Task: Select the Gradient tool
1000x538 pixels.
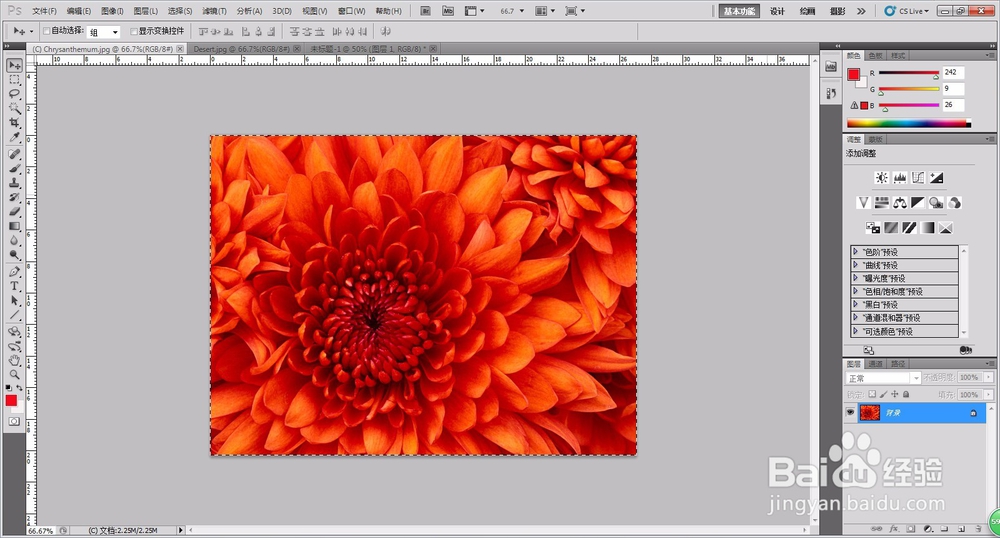Action: pos(14,226)
